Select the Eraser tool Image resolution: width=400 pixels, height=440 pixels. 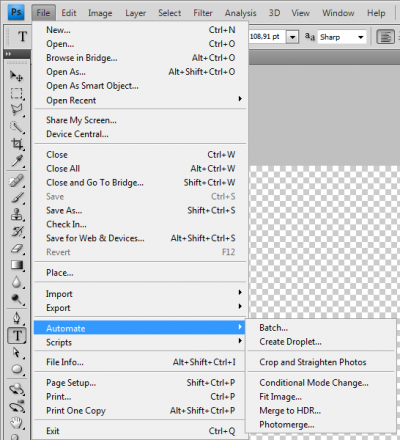16,248
